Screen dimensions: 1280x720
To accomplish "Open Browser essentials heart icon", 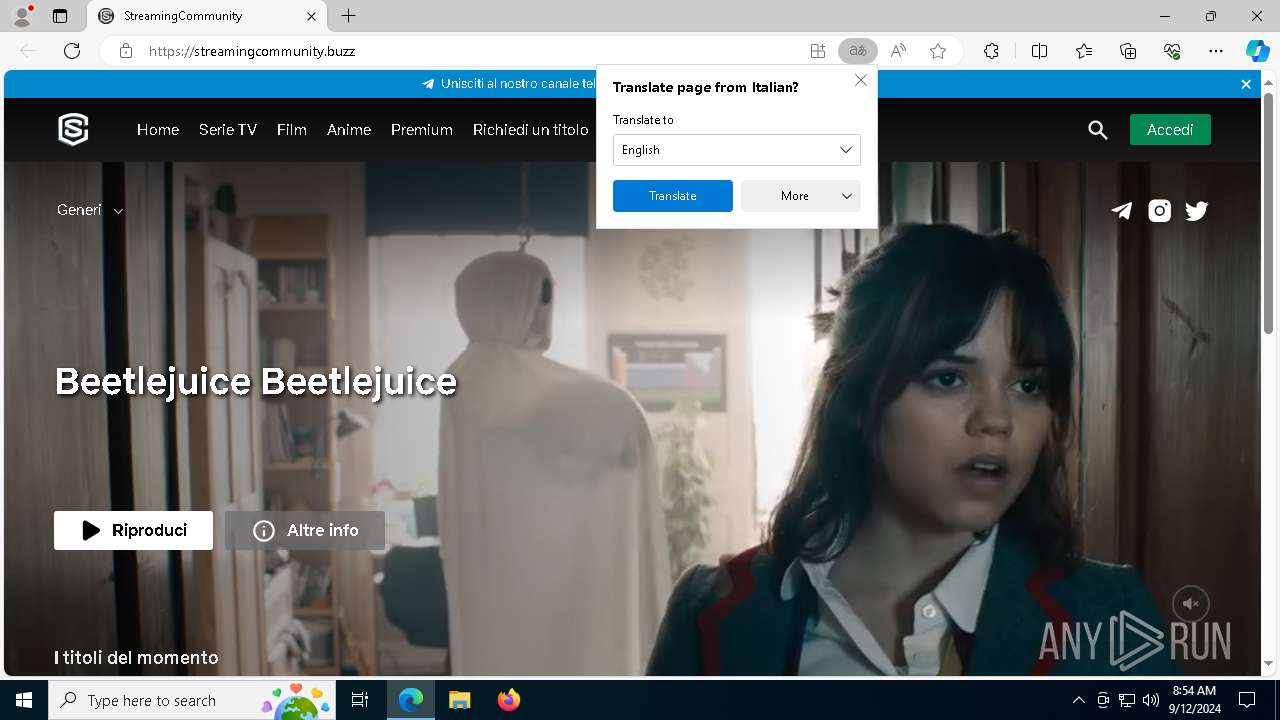I will tap(1173, 51).
